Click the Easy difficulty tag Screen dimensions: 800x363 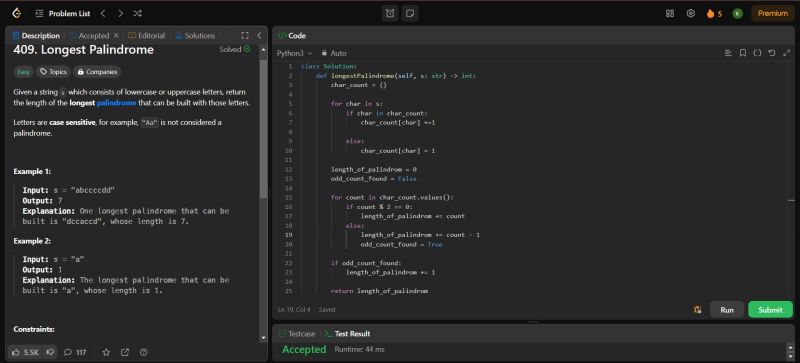click(x=23, y=72)
